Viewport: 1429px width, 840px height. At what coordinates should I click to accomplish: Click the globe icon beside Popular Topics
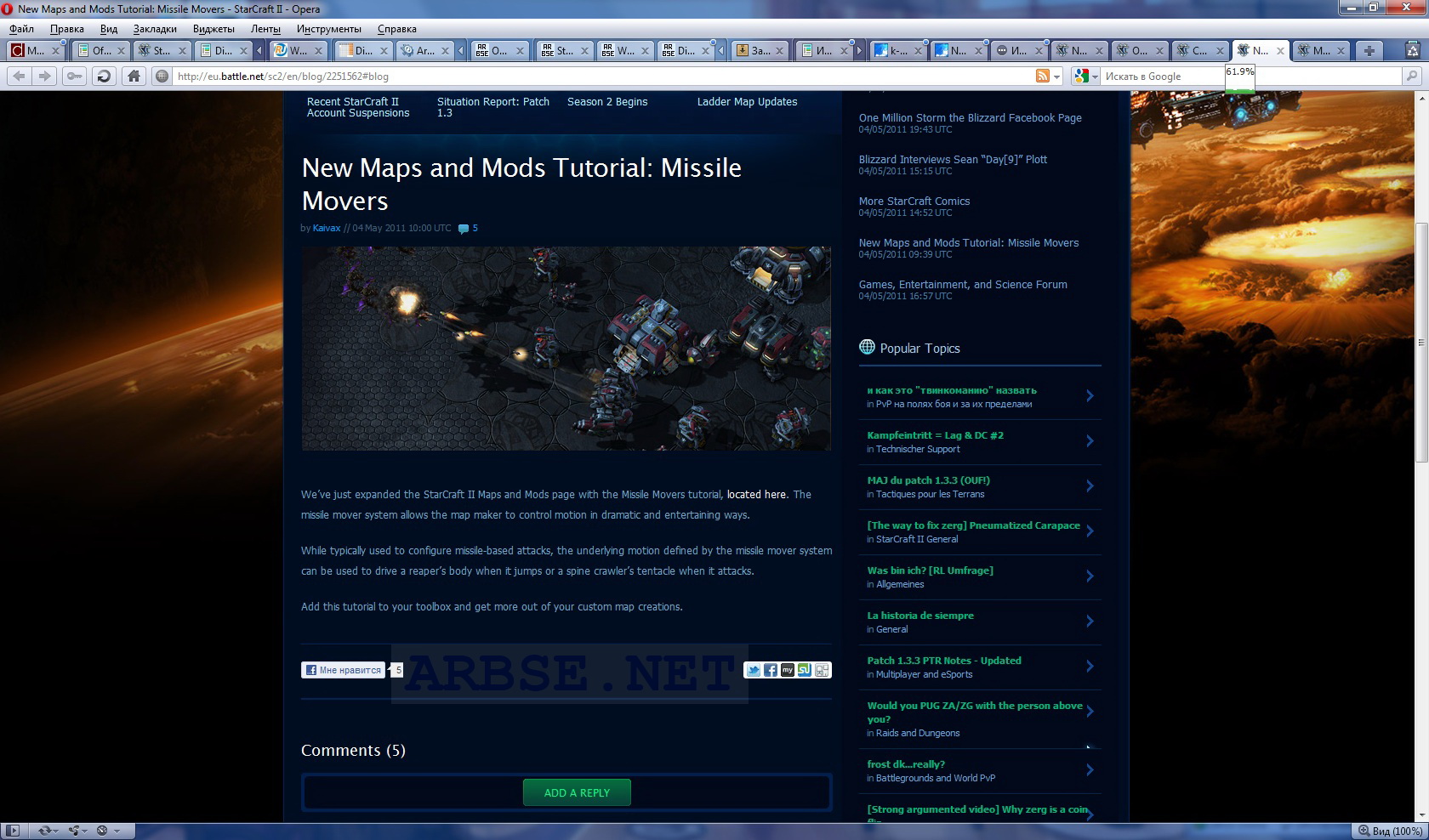(x=867, y=347)
